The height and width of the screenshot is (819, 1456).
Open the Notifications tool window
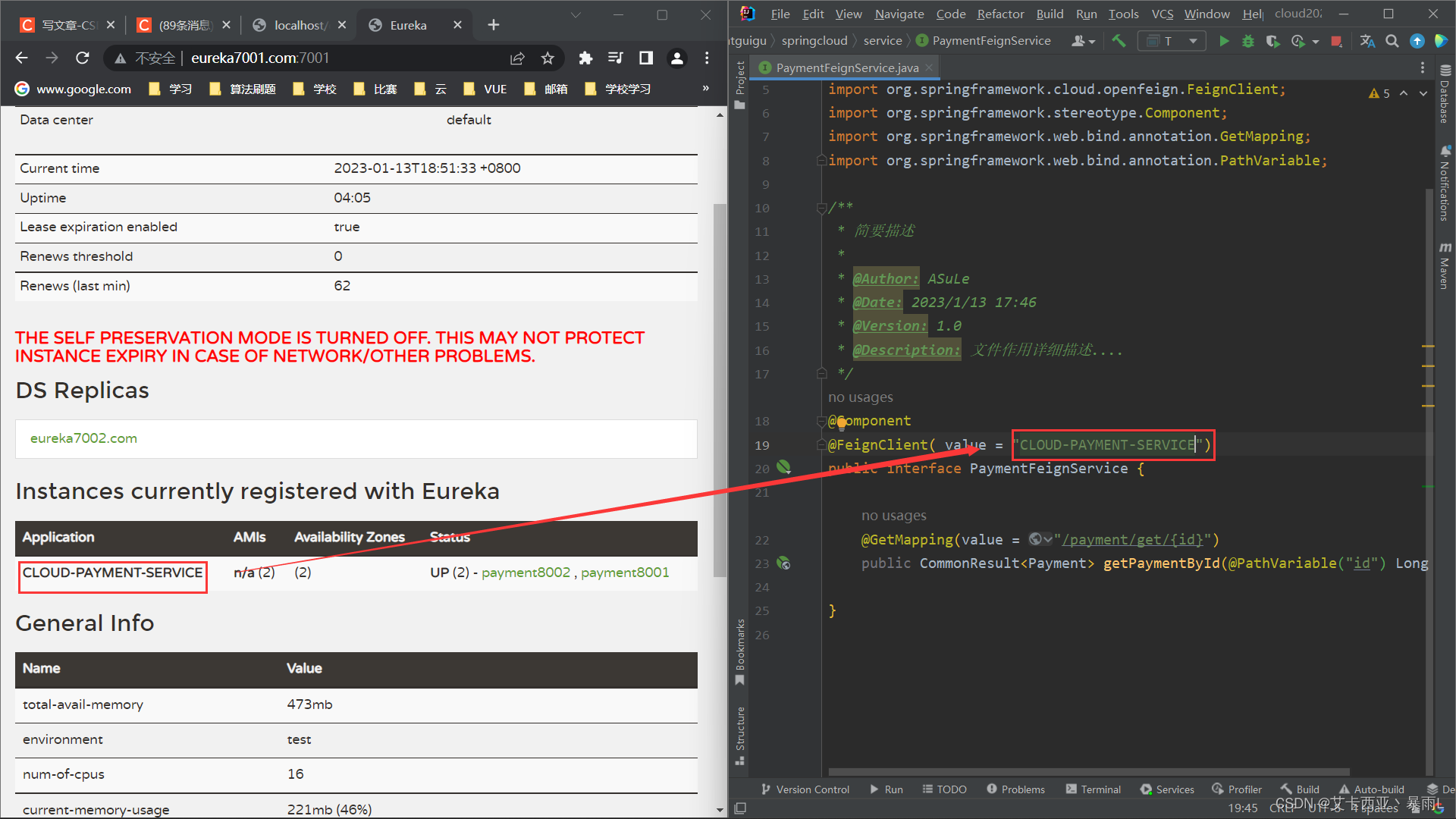[1445, 184]
